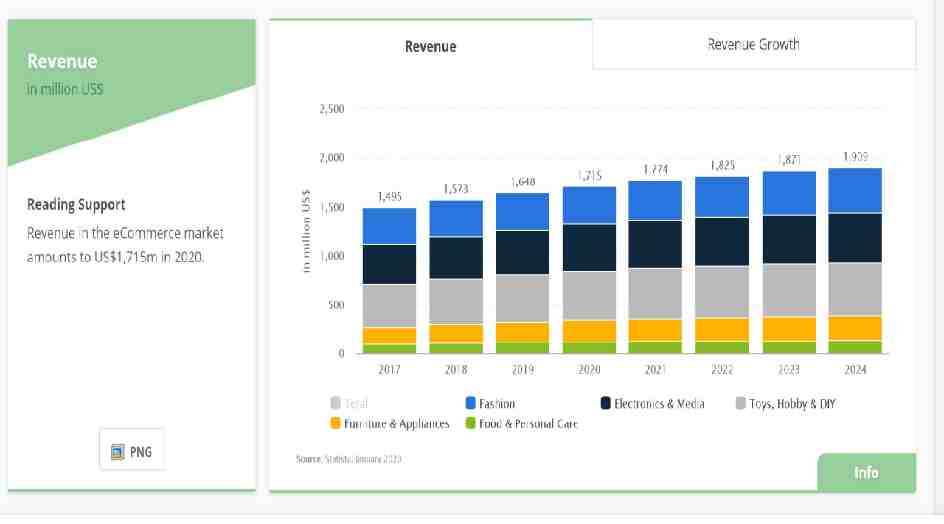Click the 1,871 total label above 2023
The height and width of the screenshot is (524, 944).
[x=788, y=160]
